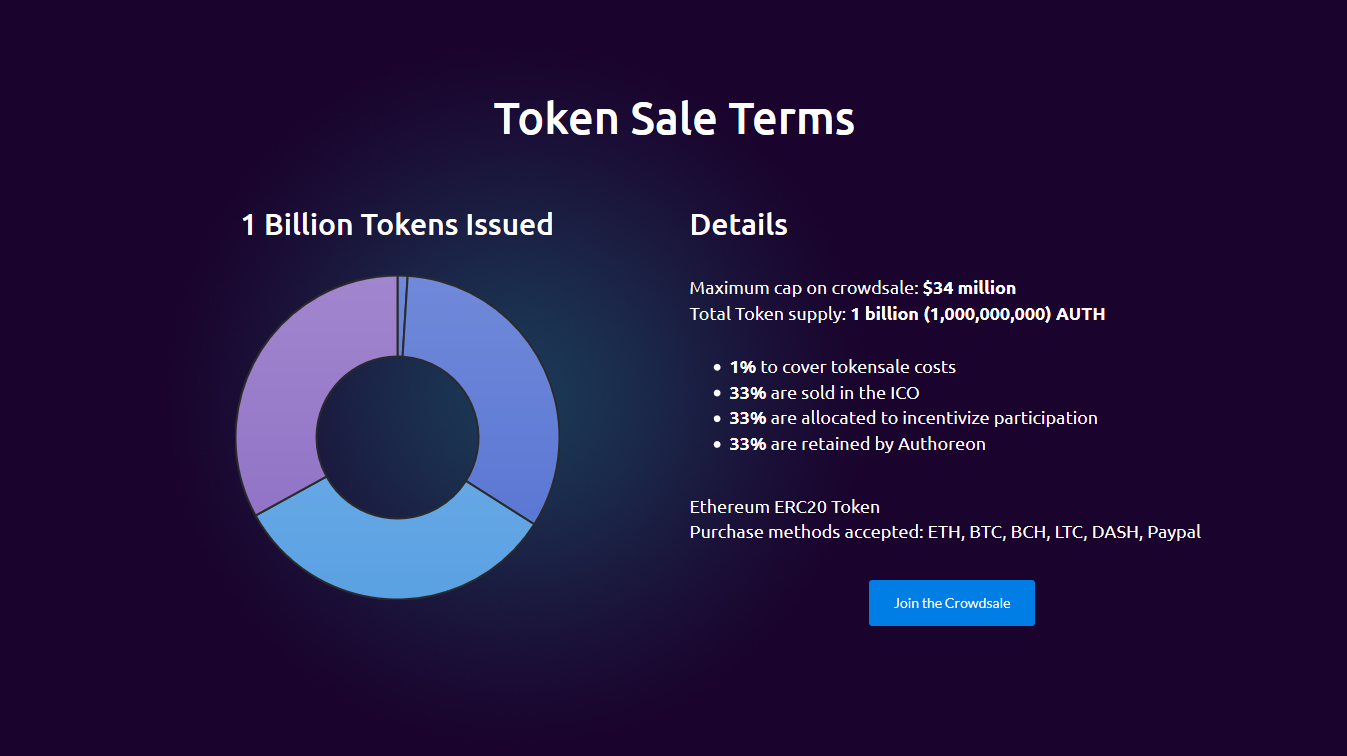Click the 33% retained by Authoreon bullet

pyautogui.click(x=857, y=444)
